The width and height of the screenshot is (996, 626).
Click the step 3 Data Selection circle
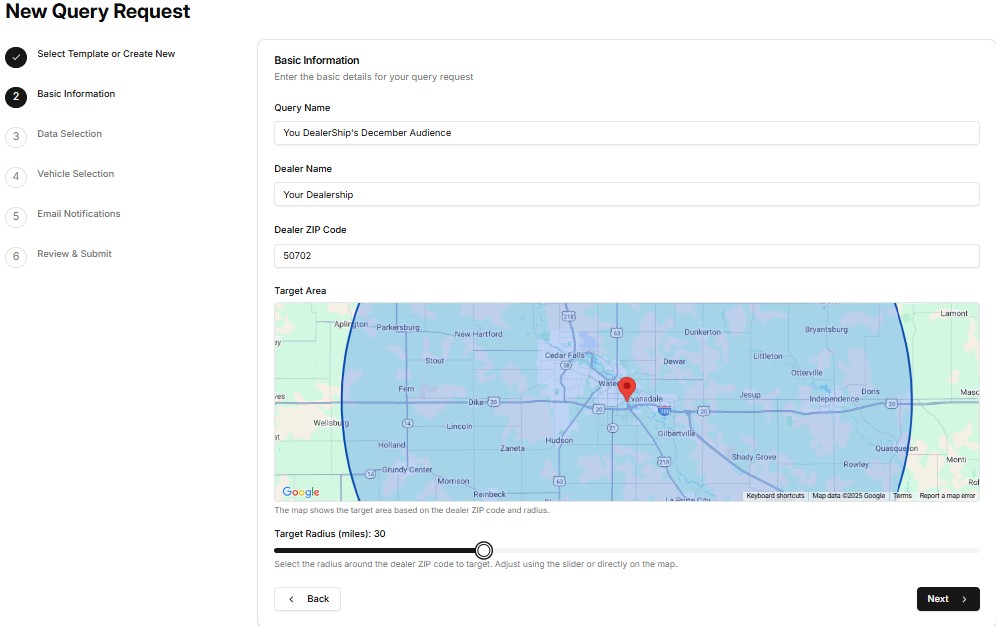pyautogui.click(x=16, y=137)
